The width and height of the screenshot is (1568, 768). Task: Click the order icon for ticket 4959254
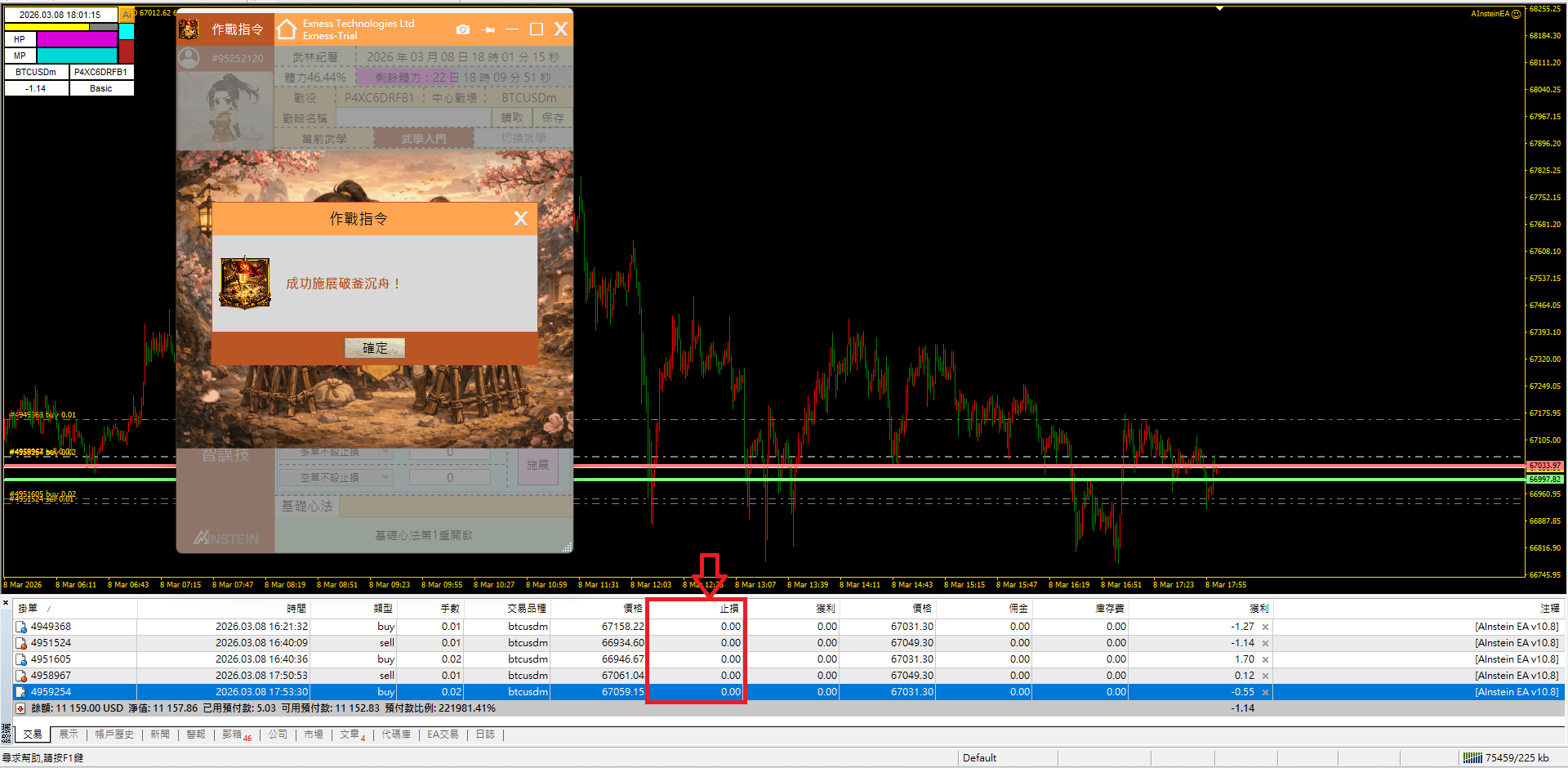21,692
